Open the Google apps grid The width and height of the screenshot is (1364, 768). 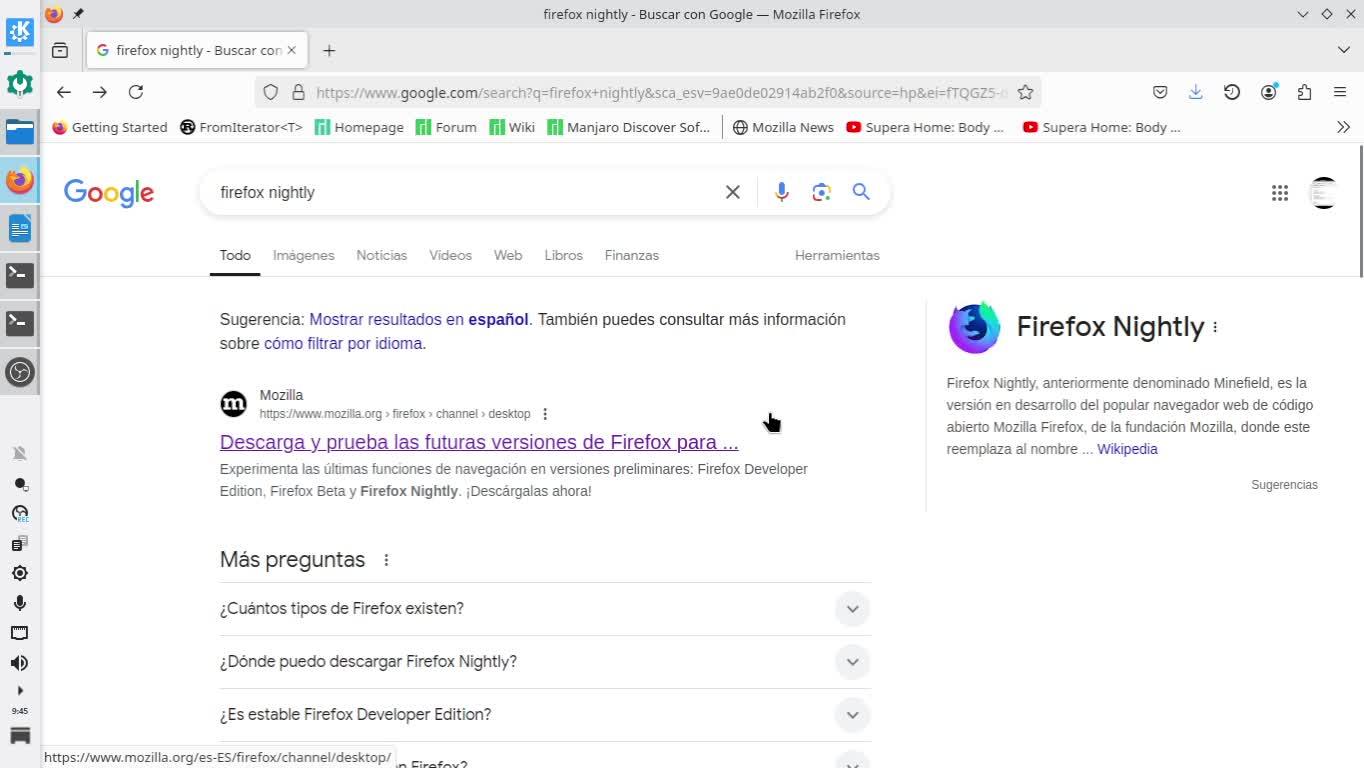(1280, 193)
